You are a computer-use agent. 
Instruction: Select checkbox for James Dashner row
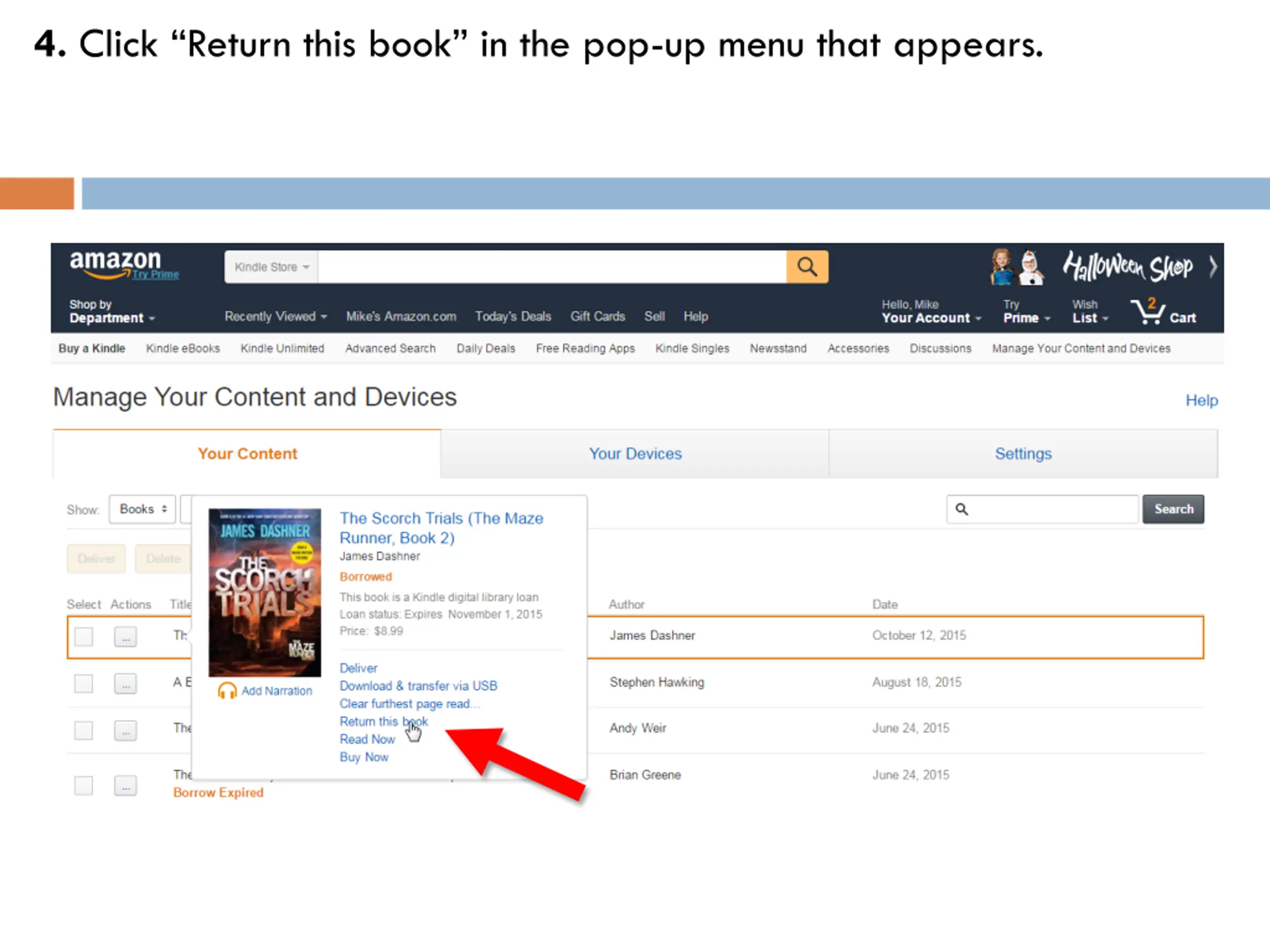(x=84, y=637)
